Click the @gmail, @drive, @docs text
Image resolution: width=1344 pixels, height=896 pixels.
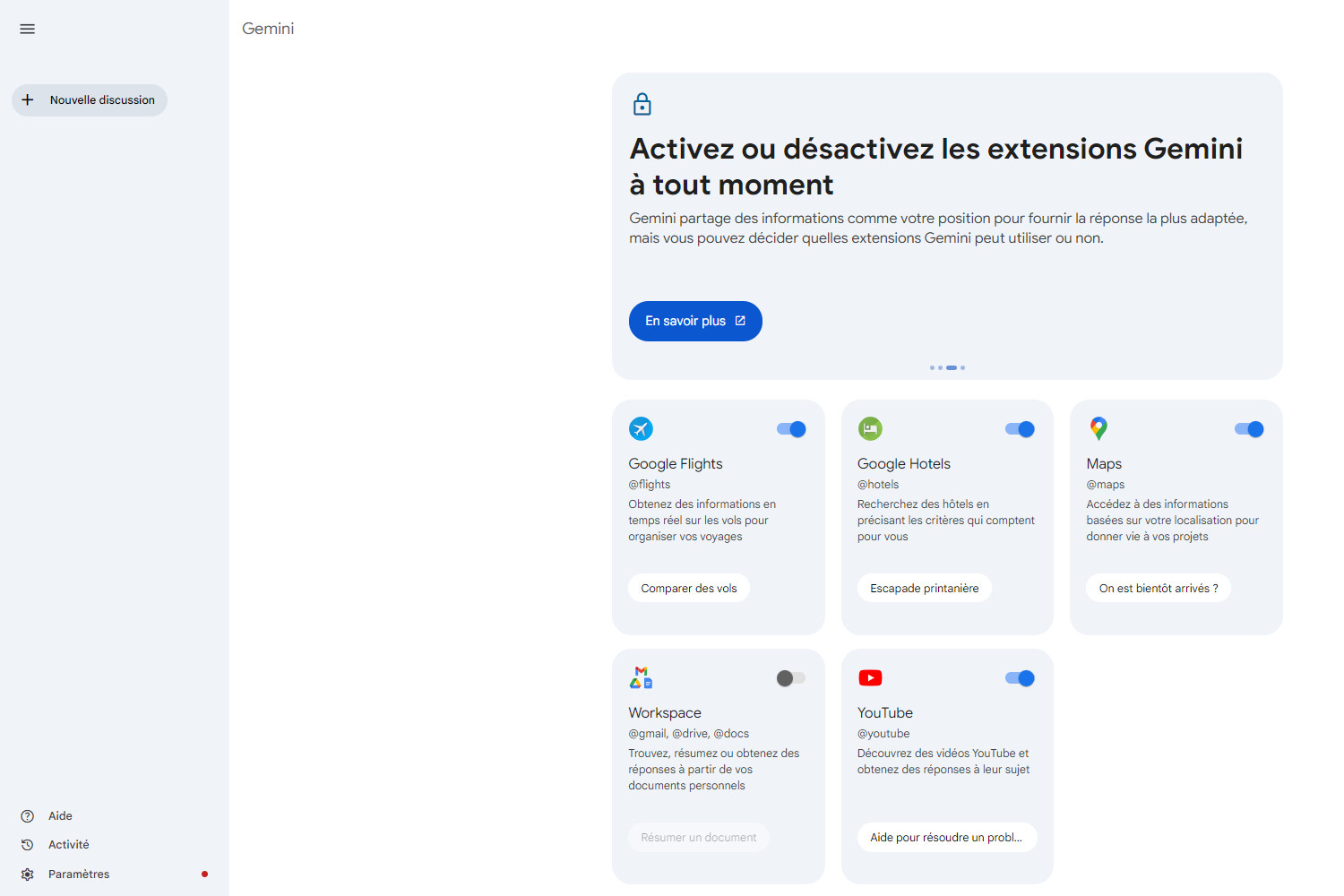689,734
